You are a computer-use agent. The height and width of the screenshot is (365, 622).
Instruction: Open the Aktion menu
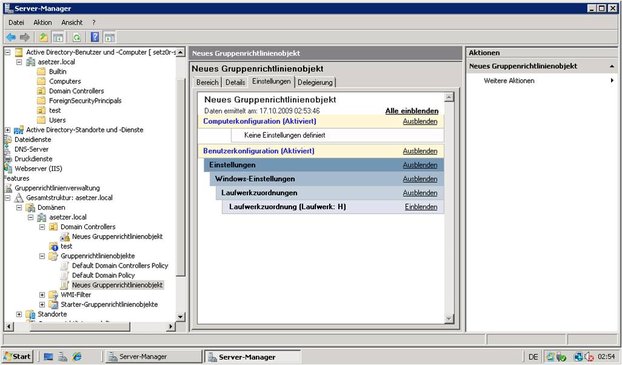[42, 23]
